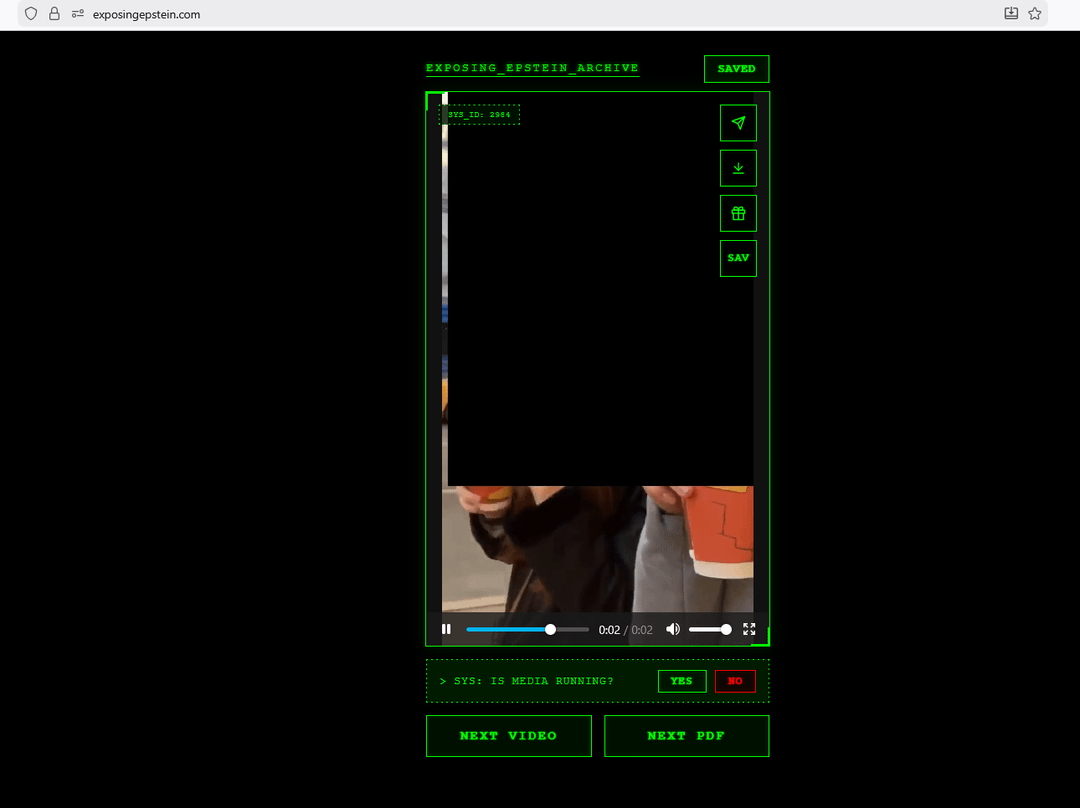Answer YES to media running prompt
Screen dimensions: 1080x808
681,681
